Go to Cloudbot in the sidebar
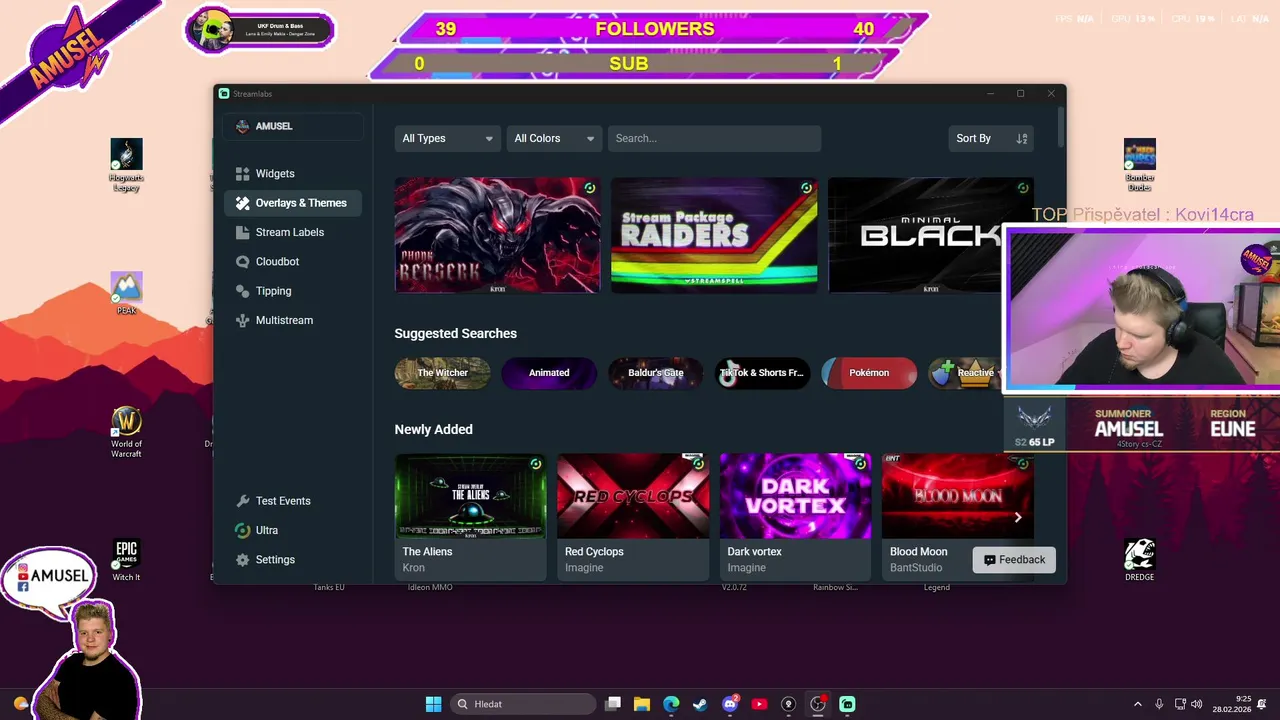The height and width of the screenshot is (720, 1280). (x=293, y=261)
